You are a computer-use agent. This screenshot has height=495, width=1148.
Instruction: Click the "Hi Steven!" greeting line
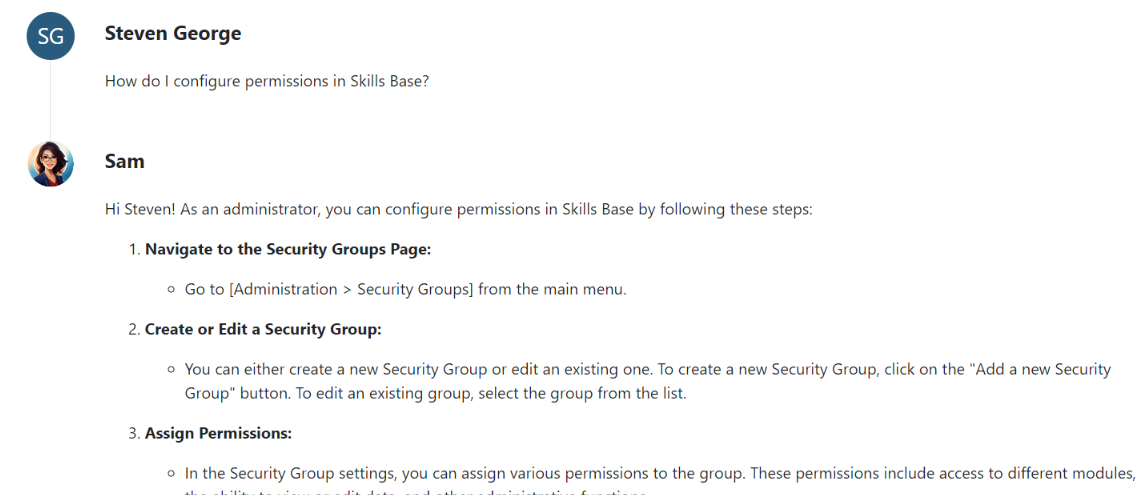coord(140,209)
